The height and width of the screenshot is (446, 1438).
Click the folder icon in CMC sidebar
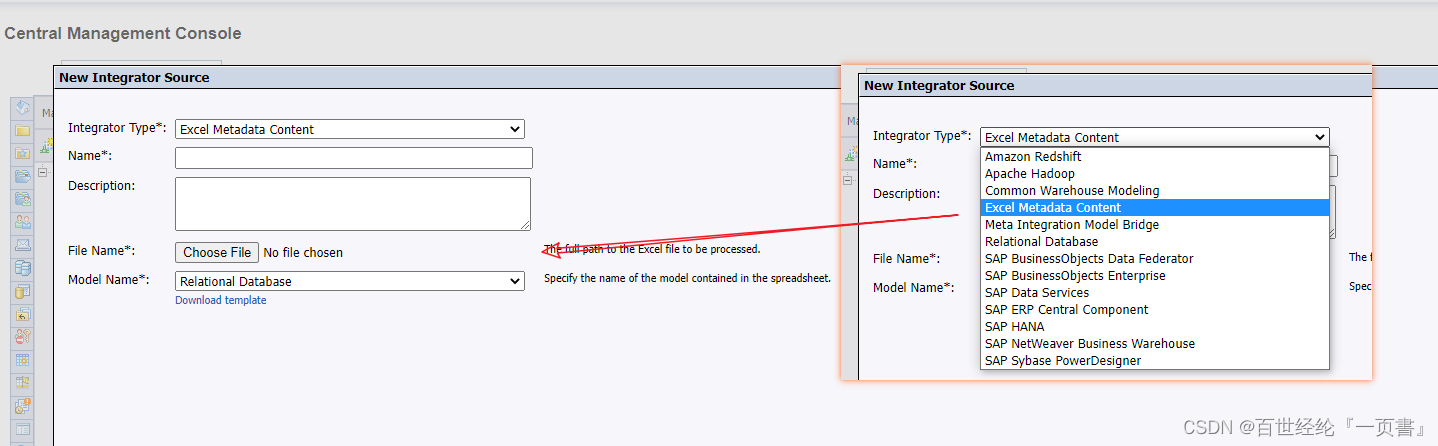click(22, 130)
